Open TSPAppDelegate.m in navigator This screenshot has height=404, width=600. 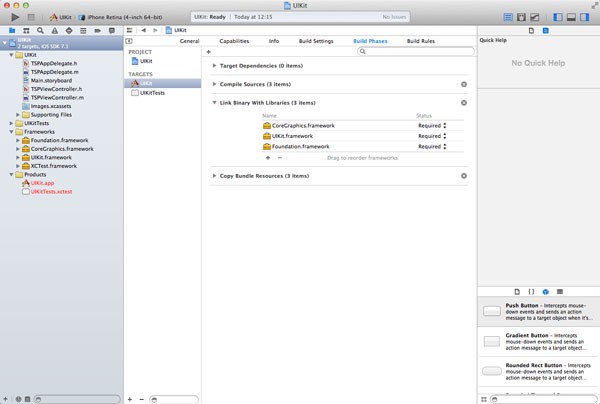(x=55, y=72)
